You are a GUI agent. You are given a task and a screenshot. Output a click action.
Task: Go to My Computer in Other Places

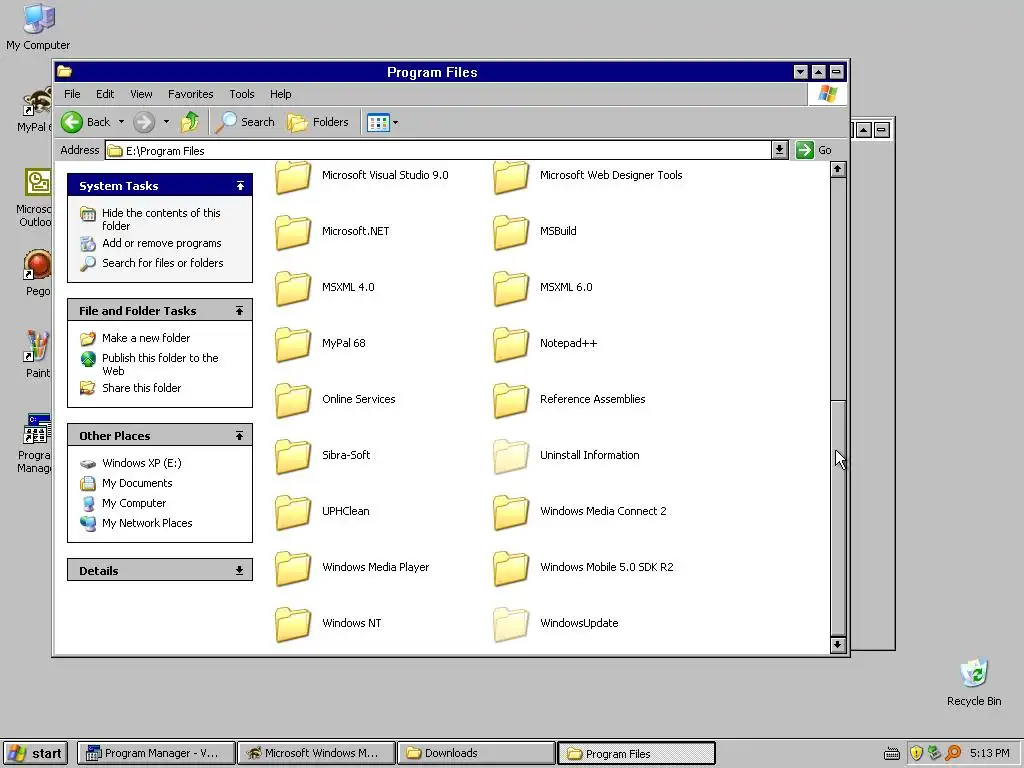(134, 504)
